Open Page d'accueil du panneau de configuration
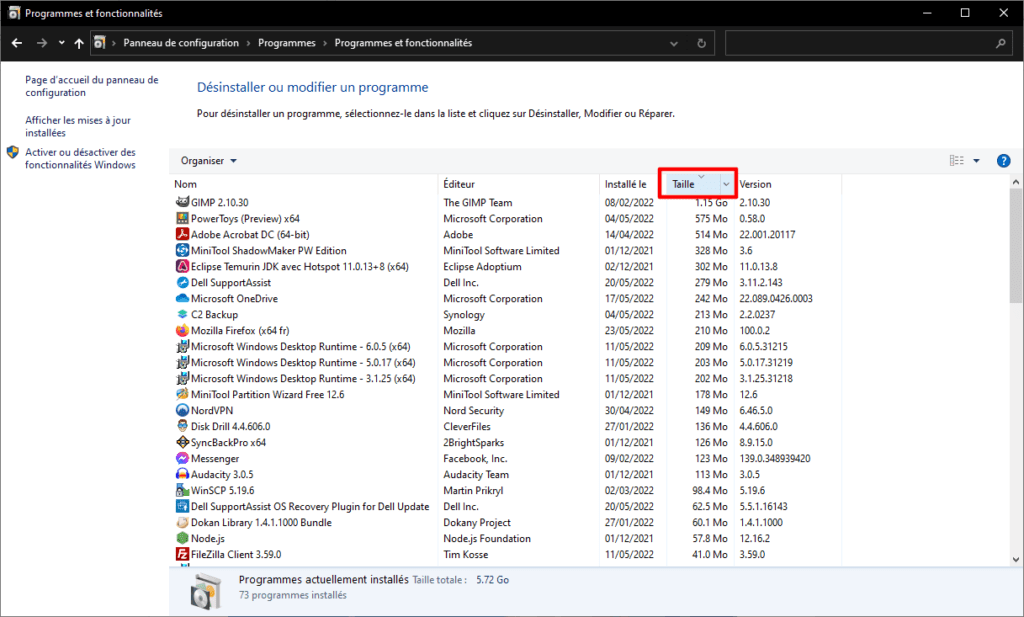 [x=91, y=86]
